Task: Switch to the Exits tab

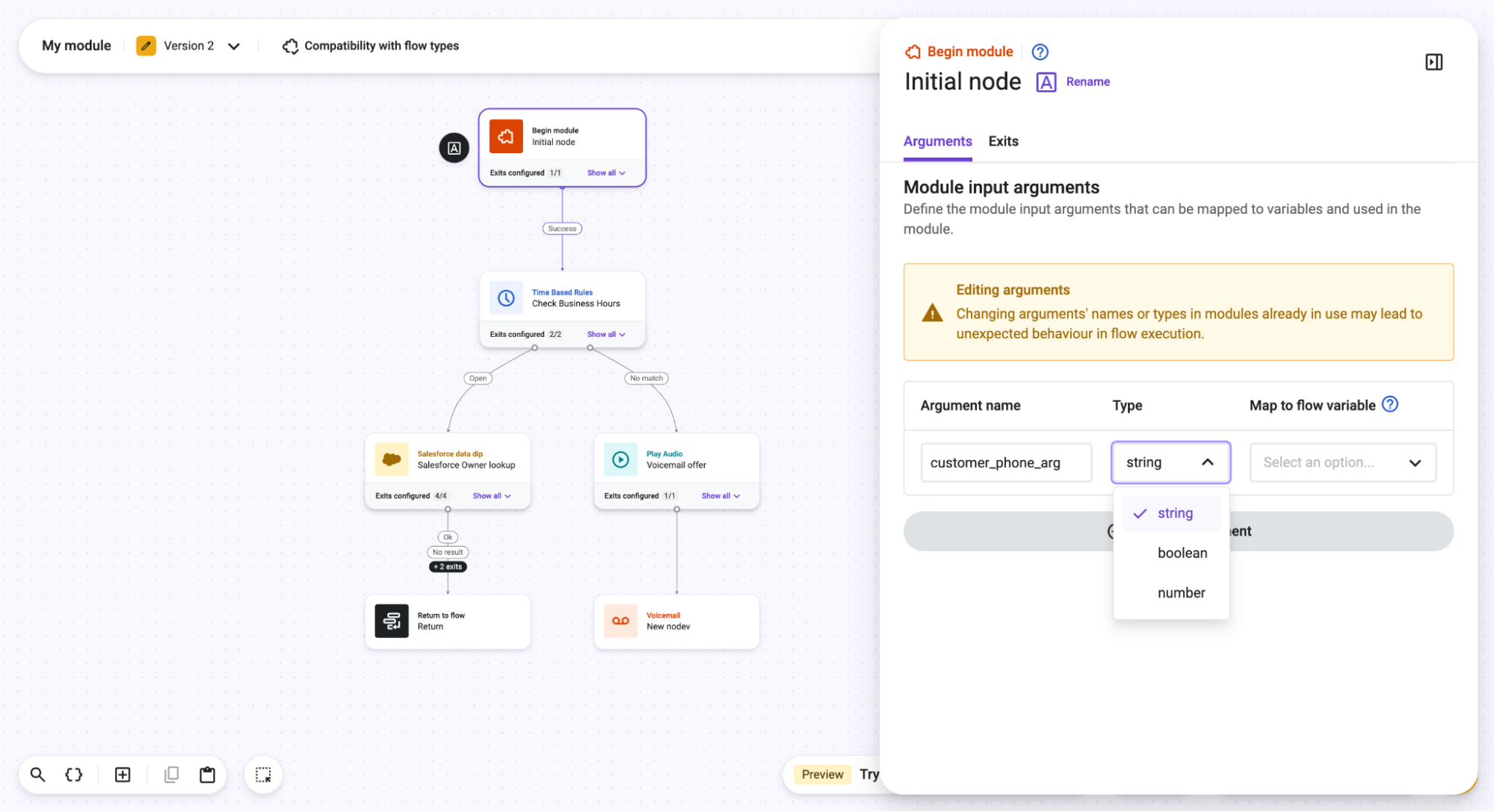Action: click(1003, 141)
